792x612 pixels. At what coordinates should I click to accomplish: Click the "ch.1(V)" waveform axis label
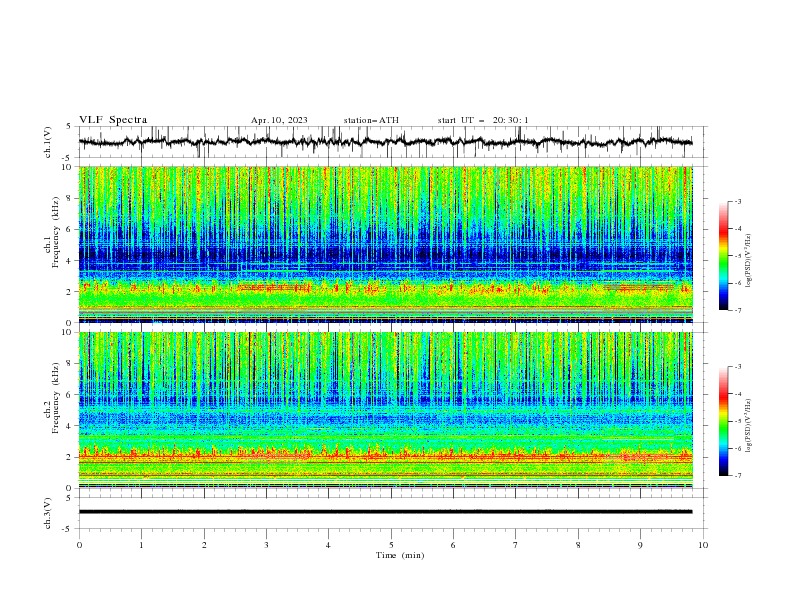click(48, 142)
